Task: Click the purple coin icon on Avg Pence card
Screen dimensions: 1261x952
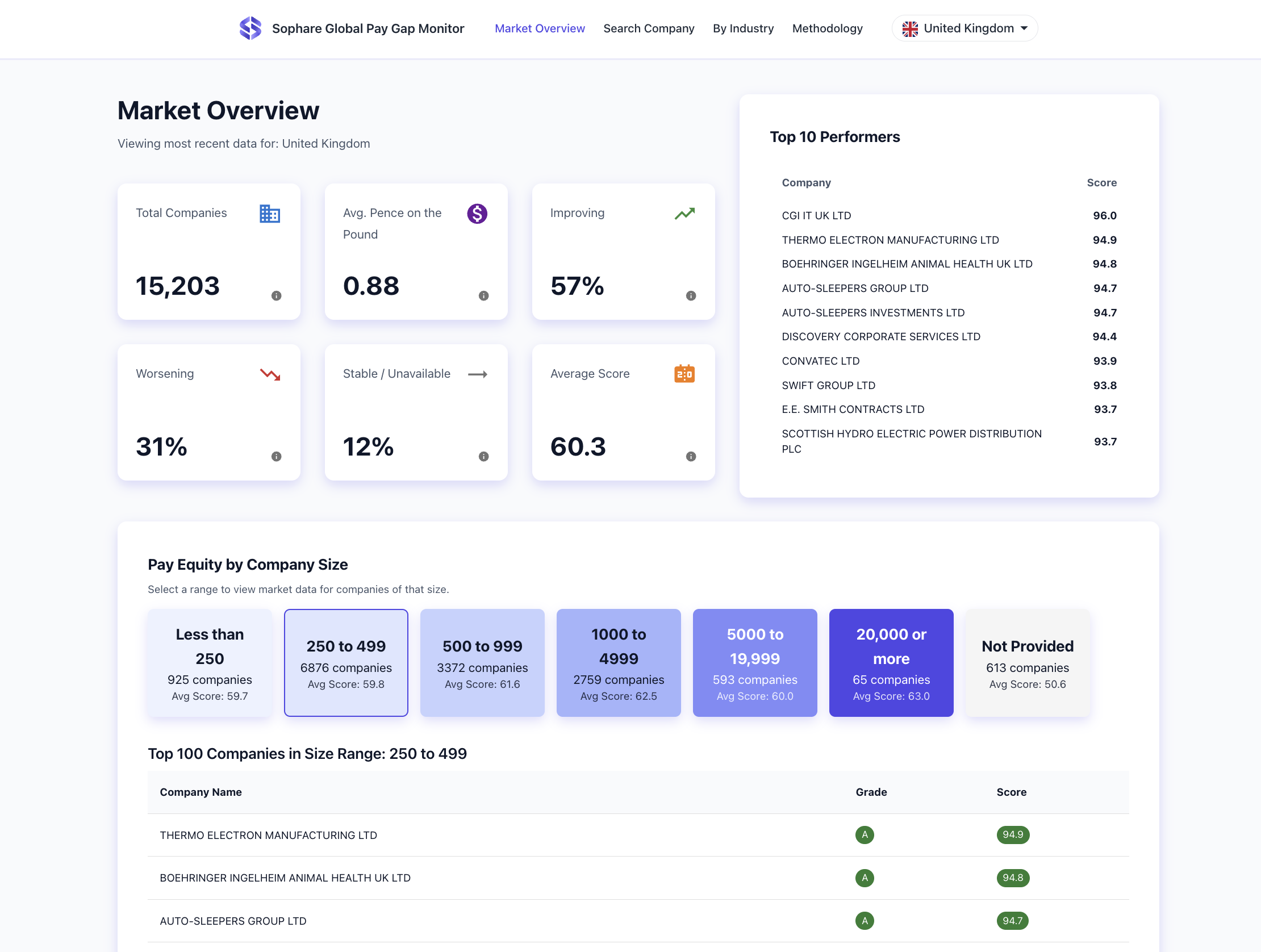Action: tap(477, 214)
